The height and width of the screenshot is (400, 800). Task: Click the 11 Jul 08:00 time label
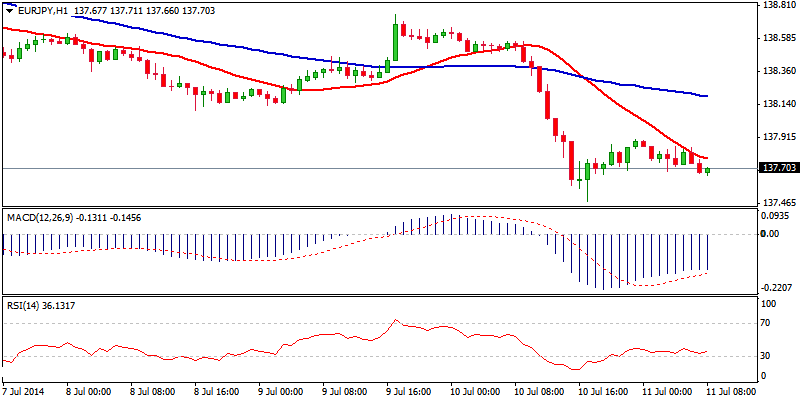731,392
